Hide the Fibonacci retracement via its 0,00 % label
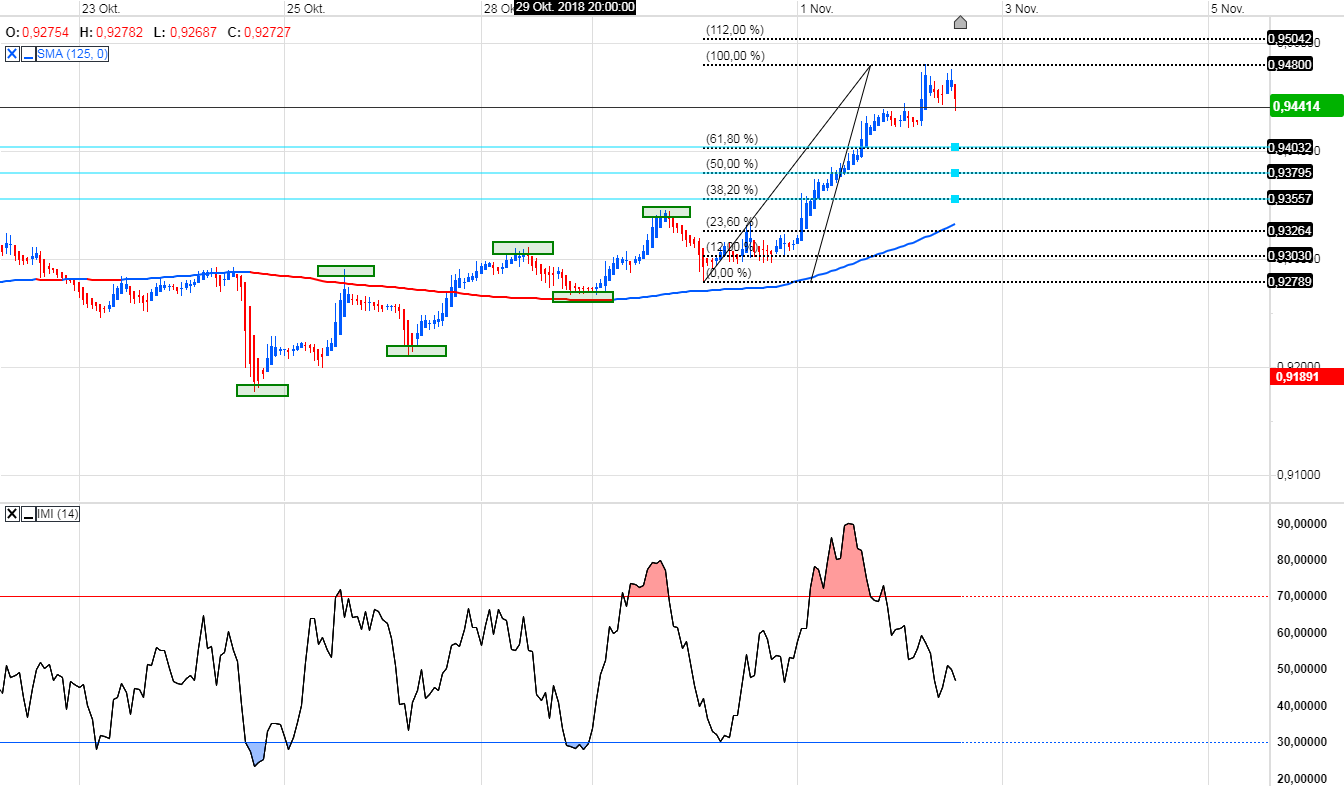This screenshot has width=1344, height=791. 727,271
